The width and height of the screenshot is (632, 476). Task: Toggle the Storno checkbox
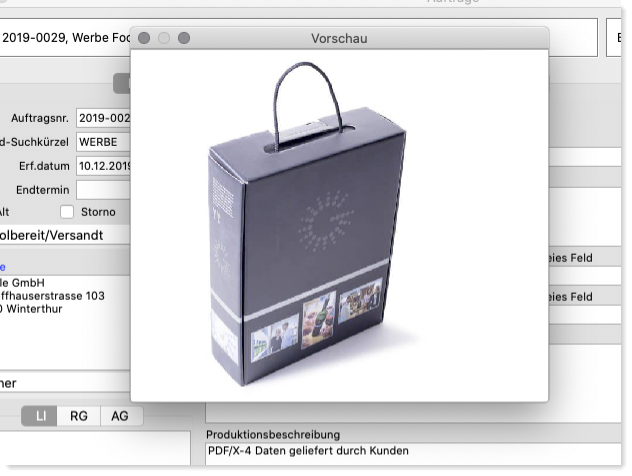coord(67,212)
